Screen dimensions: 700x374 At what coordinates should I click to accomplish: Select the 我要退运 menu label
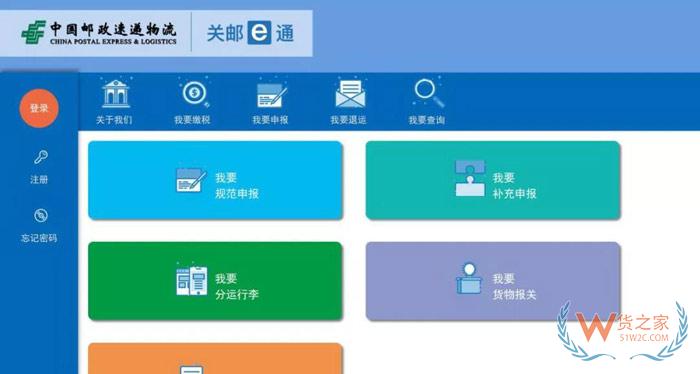click(349, 120)
